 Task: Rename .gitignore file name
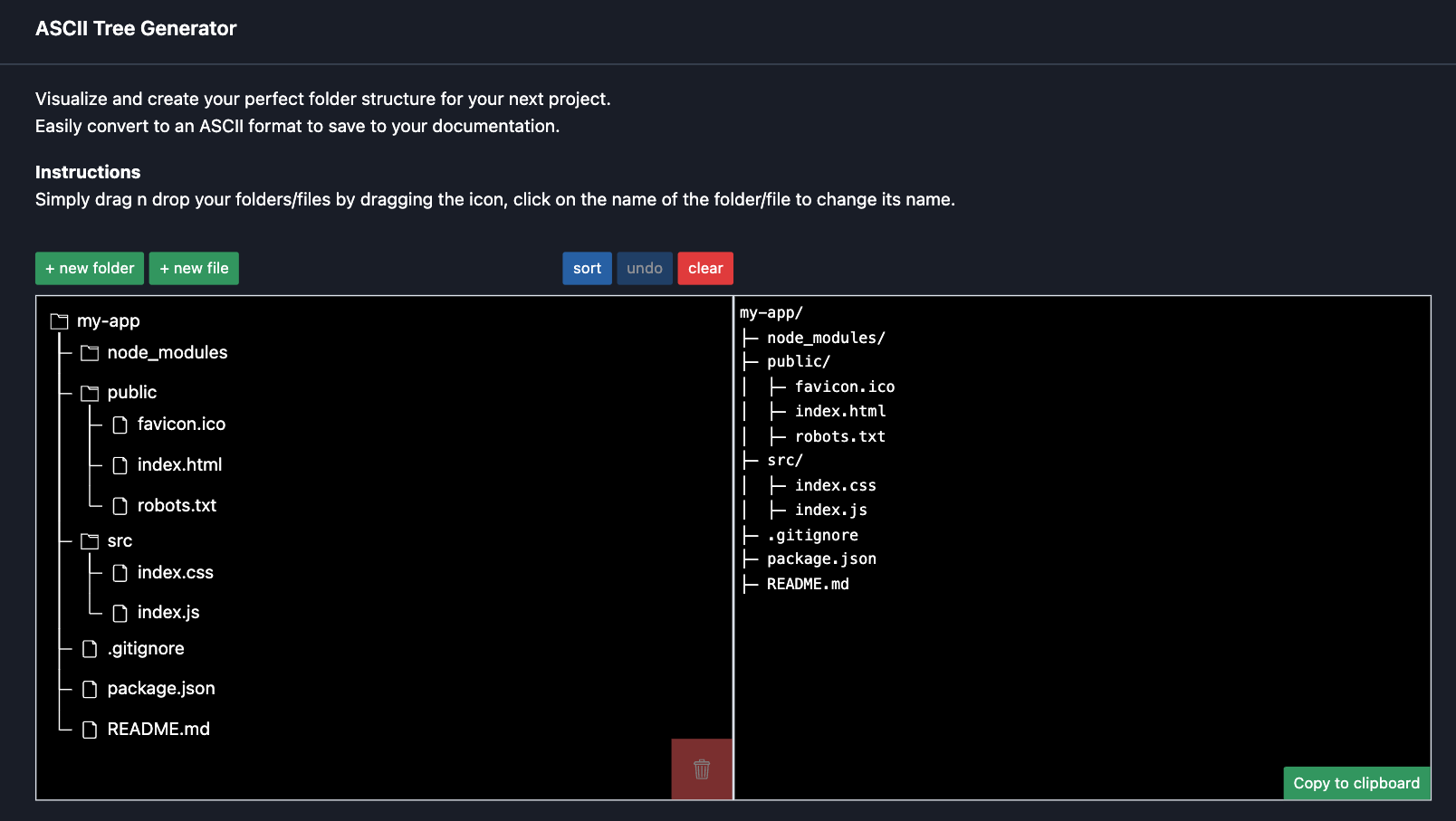click(x=146, y=648)
